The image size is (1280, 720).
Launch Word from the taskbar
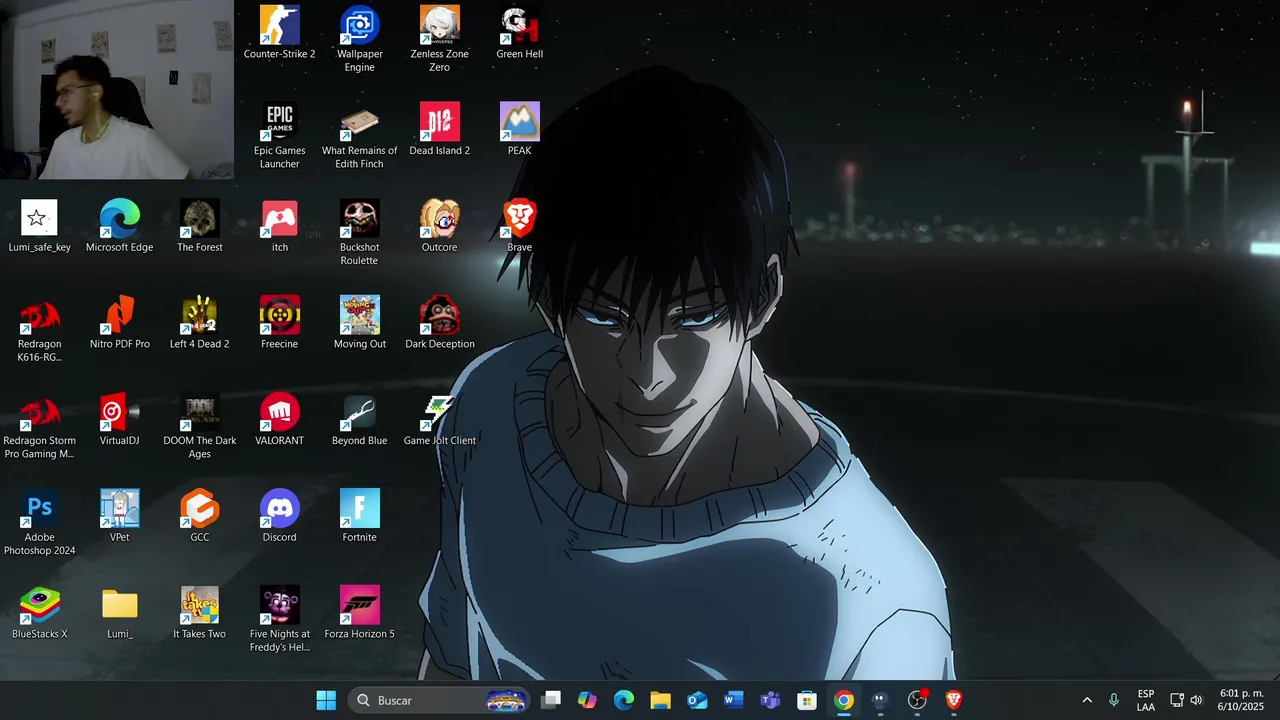[734, 700]
